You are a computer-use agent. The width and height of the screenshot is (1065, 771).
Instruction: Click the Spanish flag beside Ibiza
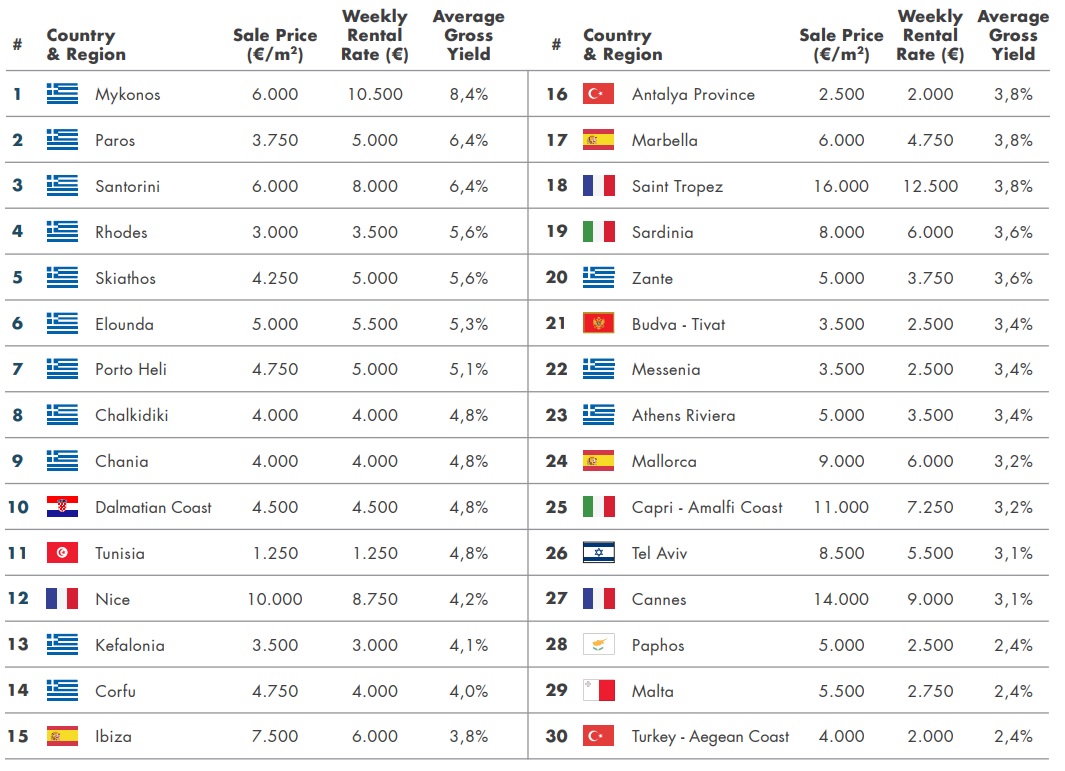tap(62, 736)
